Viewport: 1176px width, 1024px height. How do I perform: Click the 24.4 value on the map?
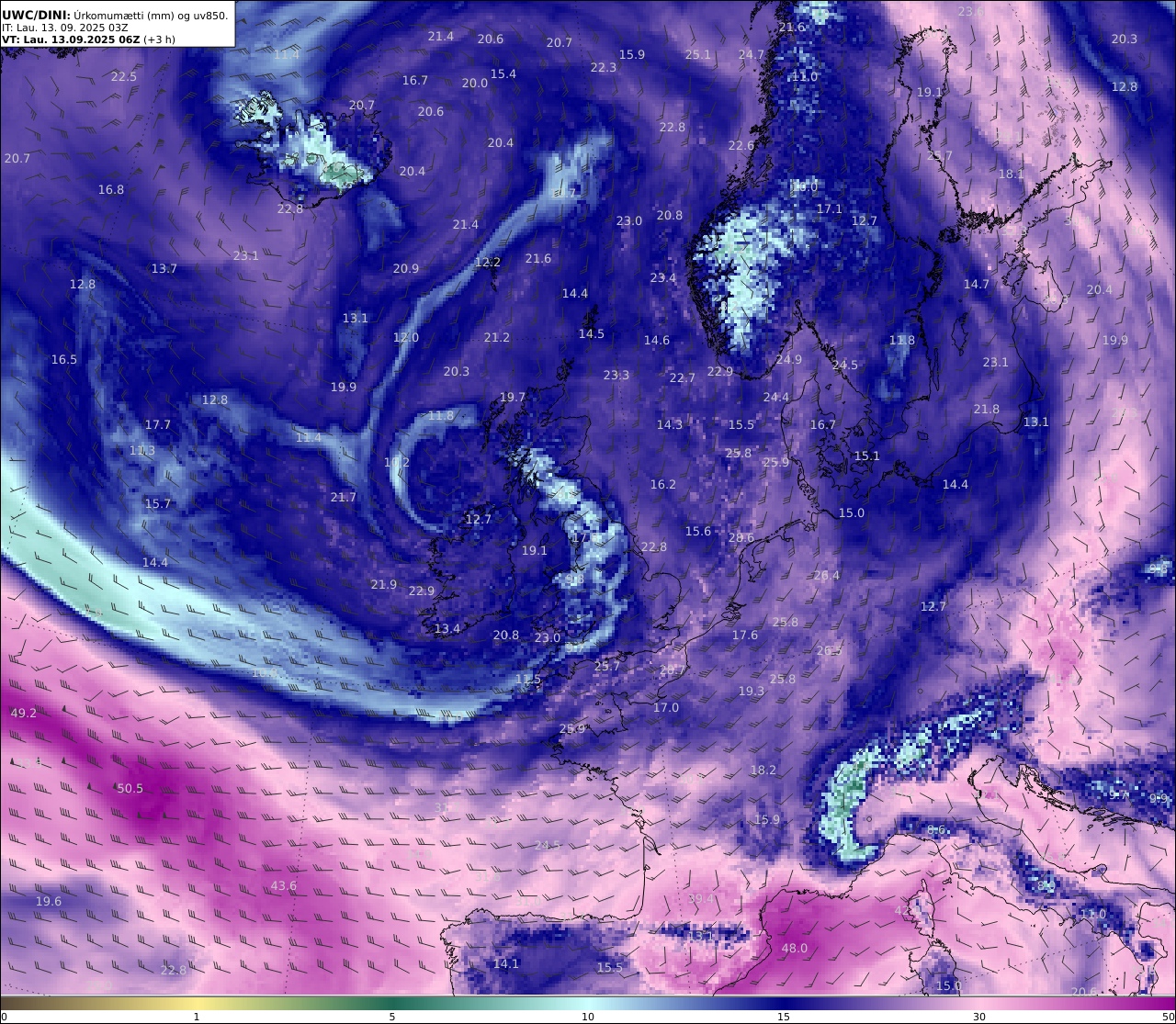pos(776,397)
